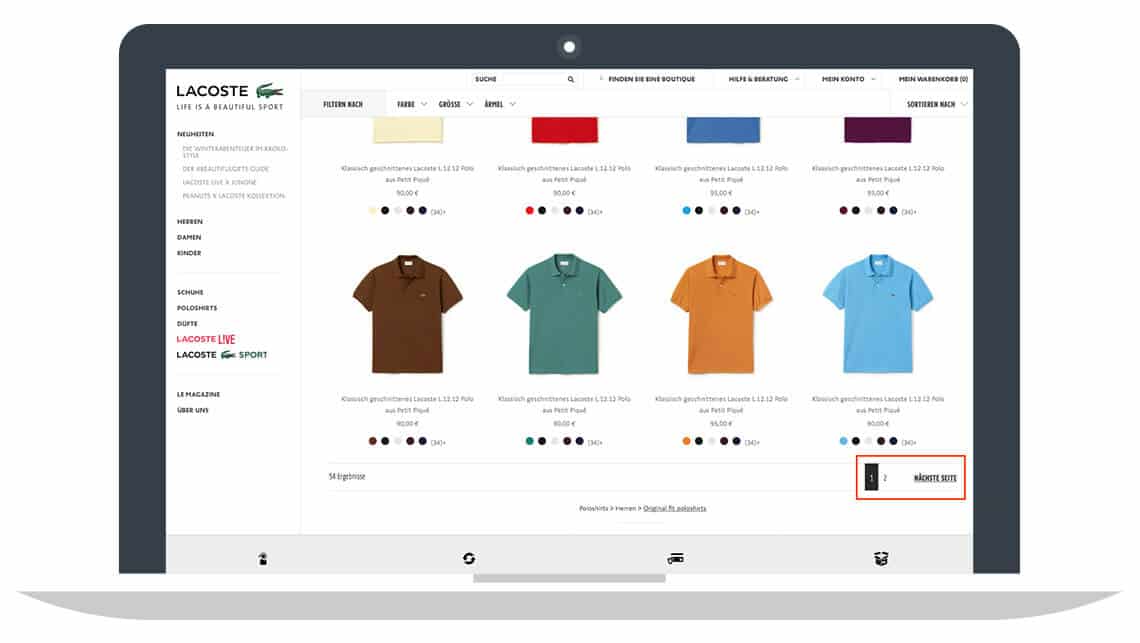This screenshot has height=643, width=1140.
Task: Select Herren in the sidebar
Action: (190, 221)
